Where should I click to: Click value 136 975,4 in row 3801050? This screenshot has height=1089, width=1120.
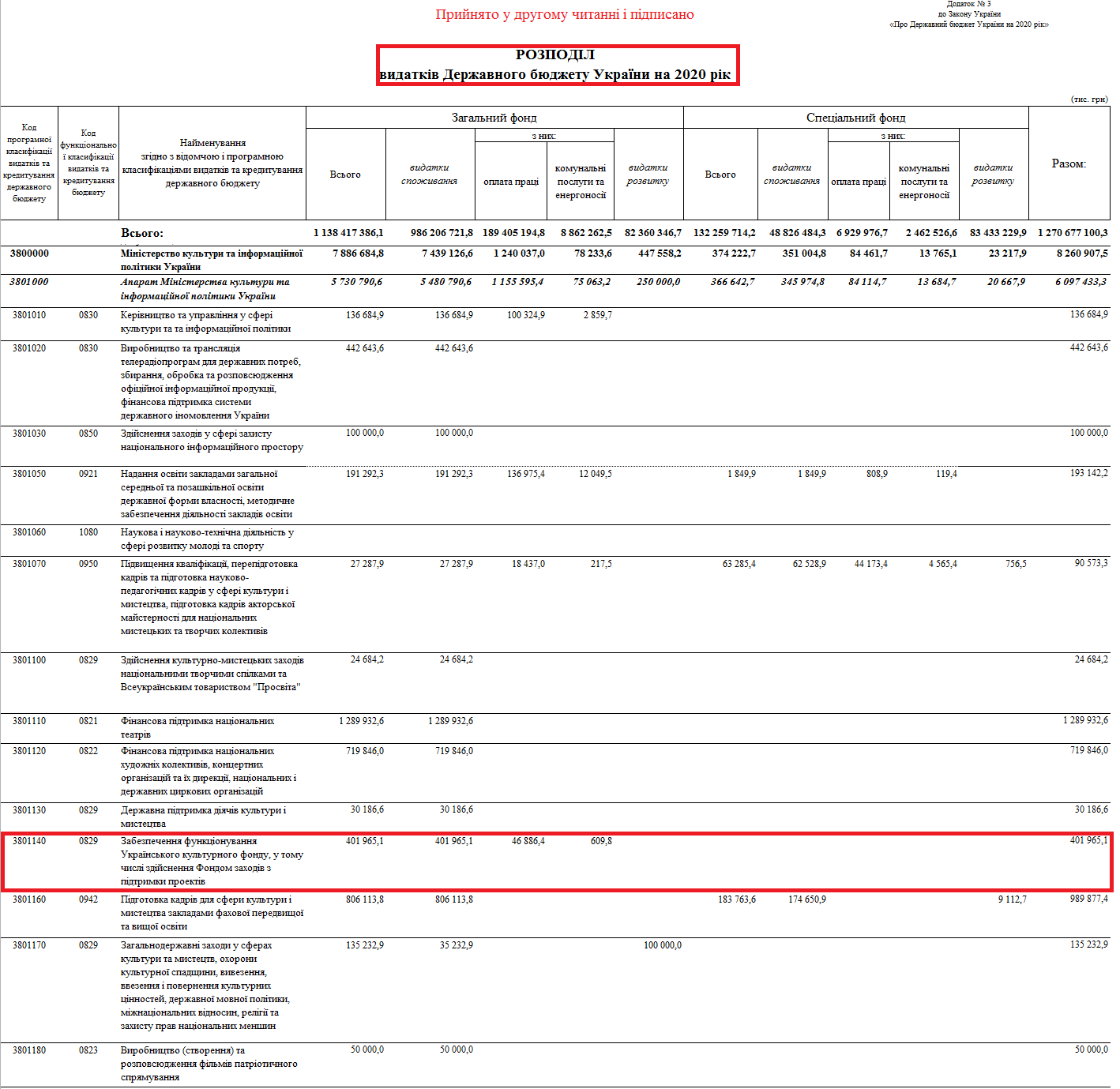point(526,474)
